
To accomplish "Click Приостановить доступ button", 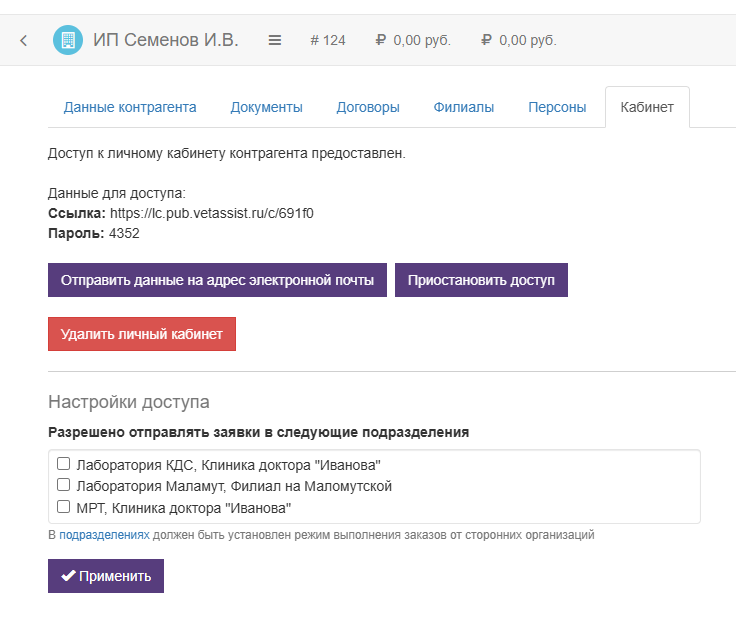I will 481,280.
